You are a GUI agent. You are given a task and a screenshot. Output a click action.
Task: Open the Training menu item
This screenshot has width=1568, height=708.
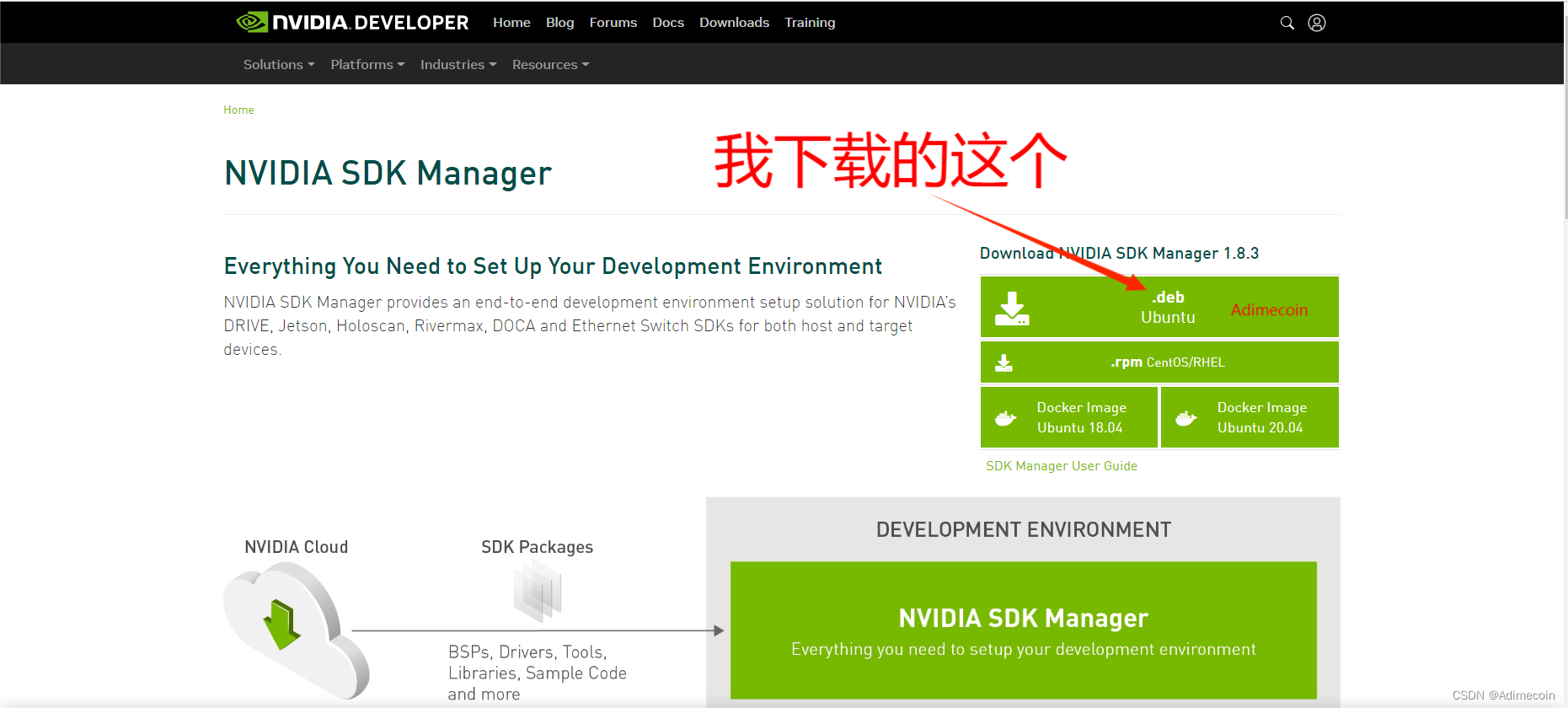tap(810, 23)
